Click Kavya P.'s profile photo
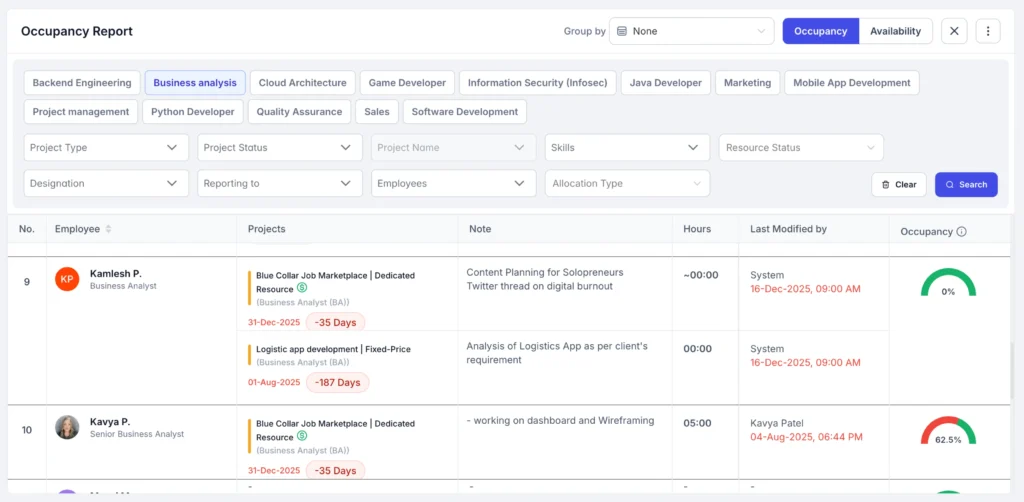The height and width of the screenshot is (502, 1024). pyautogui.click(x=67, y=427)
